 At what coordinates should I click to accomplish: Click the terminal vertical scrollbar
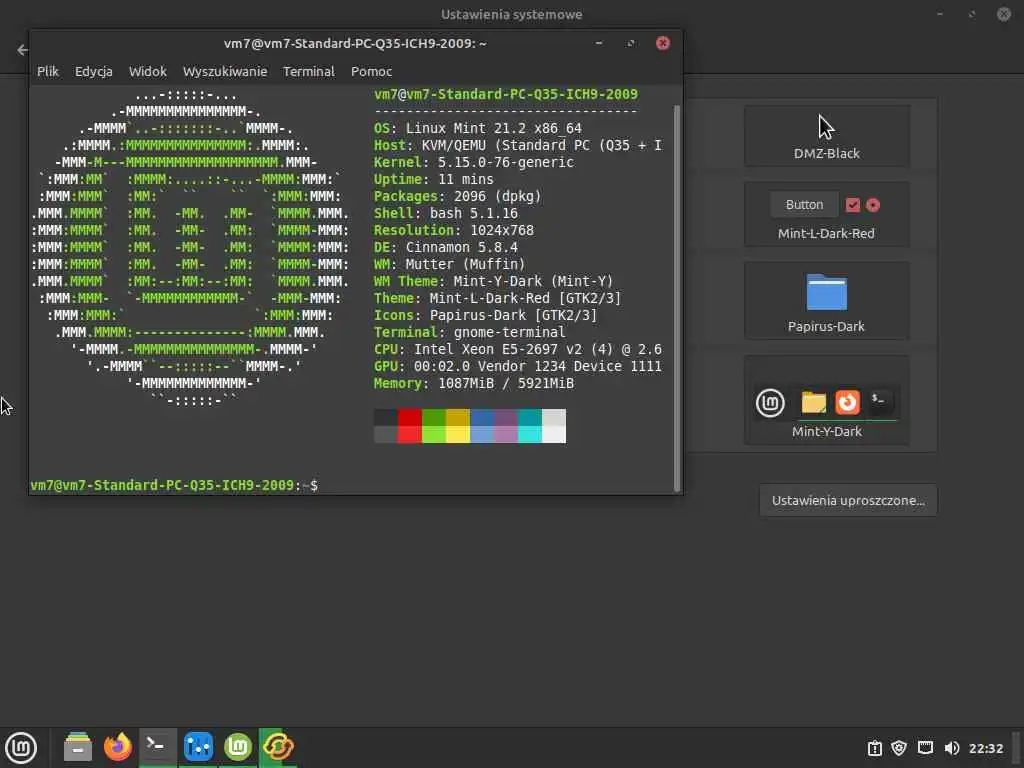pyautogui.click(x=677, y=297)
